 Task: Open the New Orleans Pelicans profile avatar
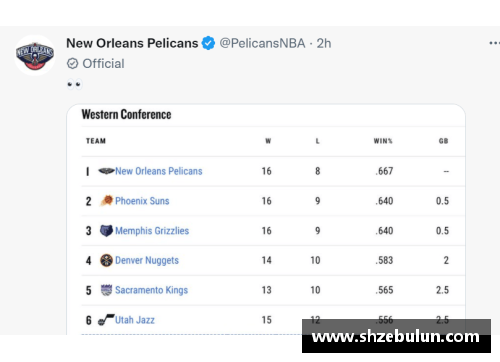pos(35,55)
